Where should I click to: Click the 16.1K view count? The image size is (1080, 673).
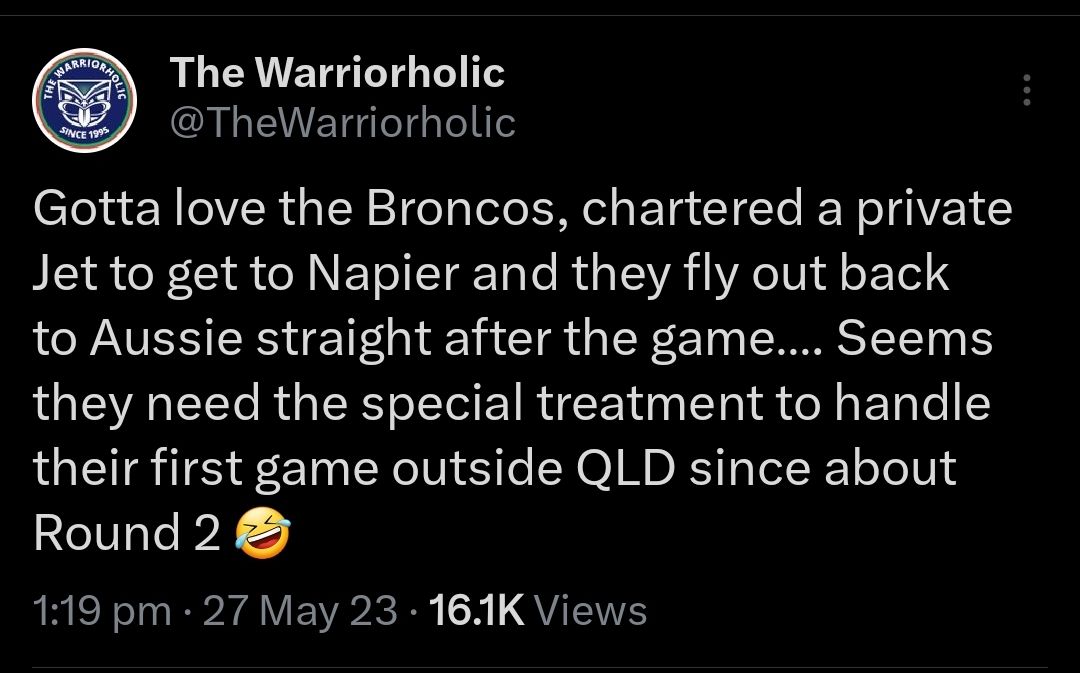coord(477,610)
